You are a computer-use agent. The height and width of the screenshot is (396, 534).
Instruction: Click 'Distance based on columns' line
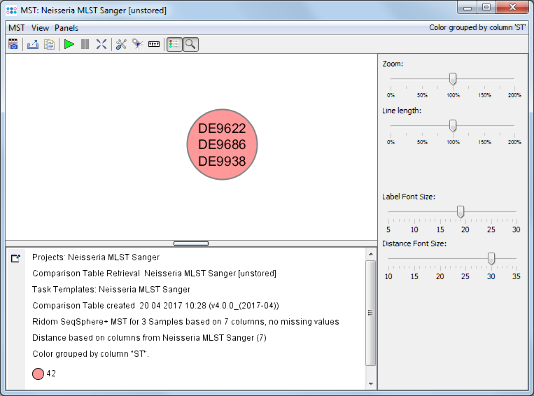pos(149,338)
